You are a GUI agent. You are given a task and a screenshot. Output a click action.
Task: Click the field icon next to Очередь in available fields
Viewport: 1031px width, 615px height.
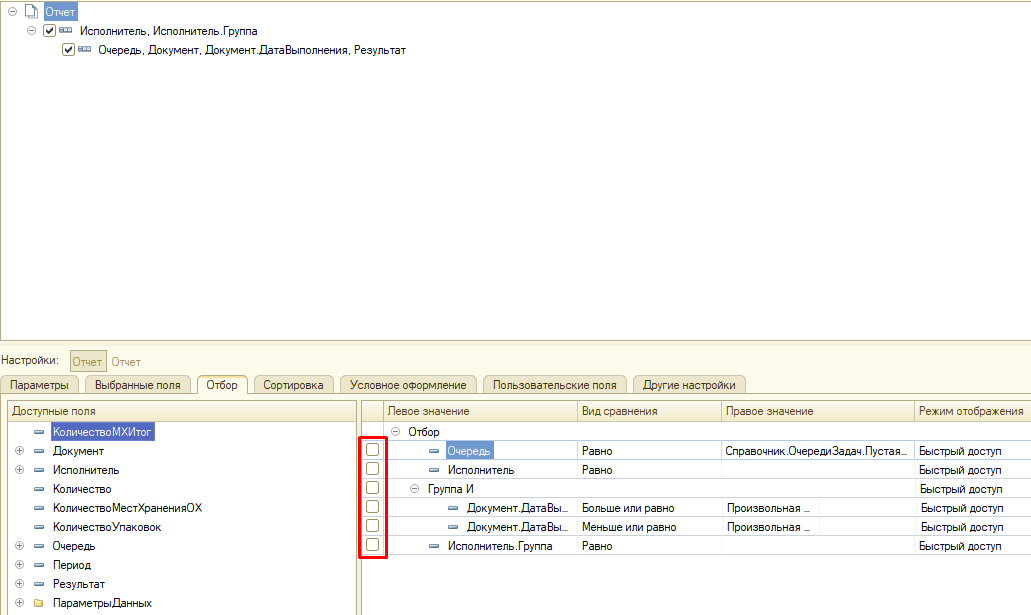click(x=39, y=546)
